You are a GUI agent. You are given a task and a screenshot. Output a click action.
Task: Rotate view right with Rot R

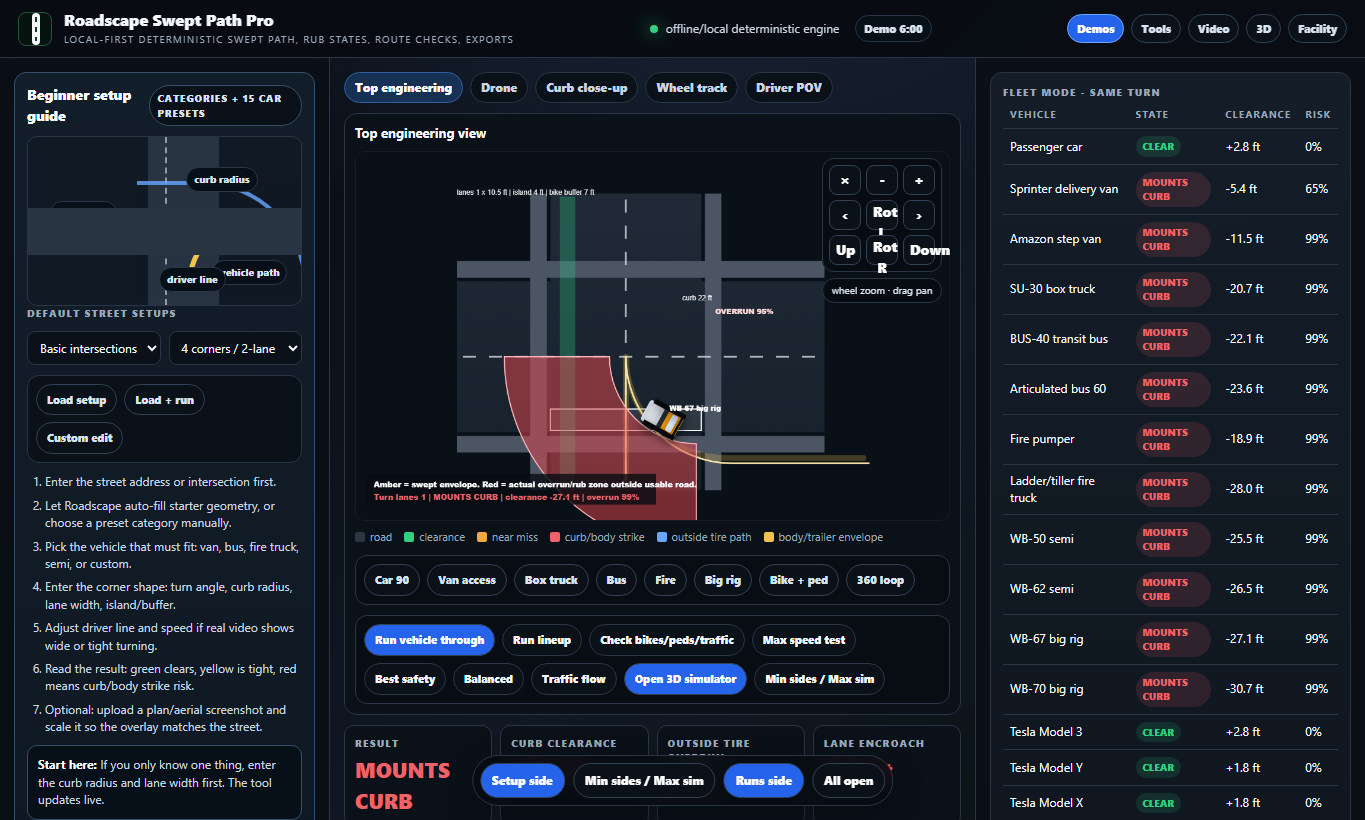882,250
